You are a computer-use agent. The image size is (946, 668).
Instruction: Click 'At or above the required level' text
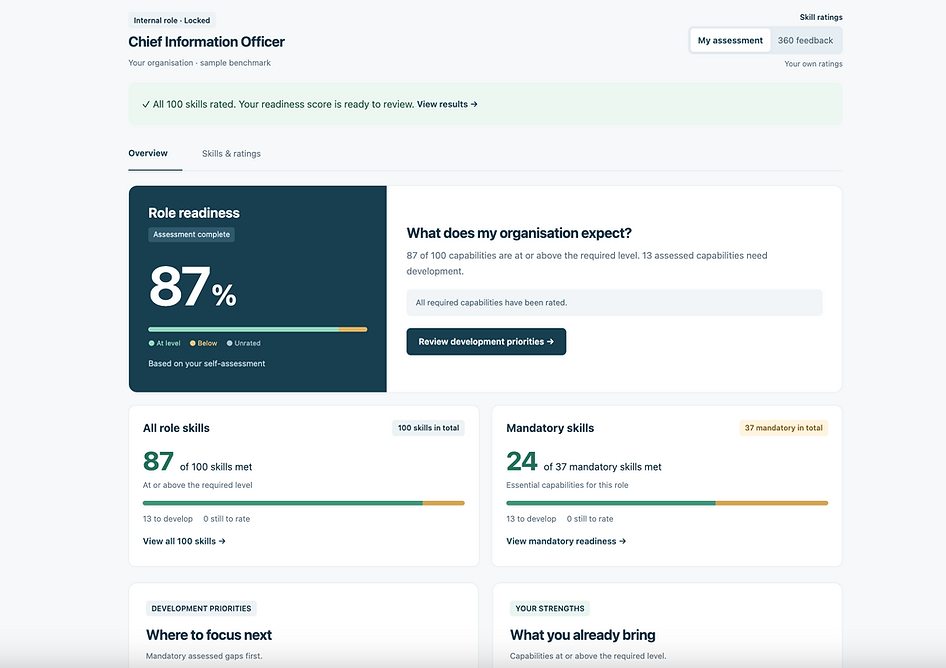pyautogui.click(x=197, y=485)
